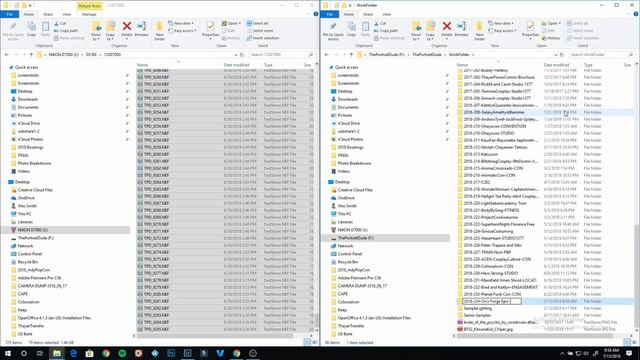The width and height of the screenshot is (640, 360).
Task: Open the New item dropdown in left window
Action: (x=181, y=23)
